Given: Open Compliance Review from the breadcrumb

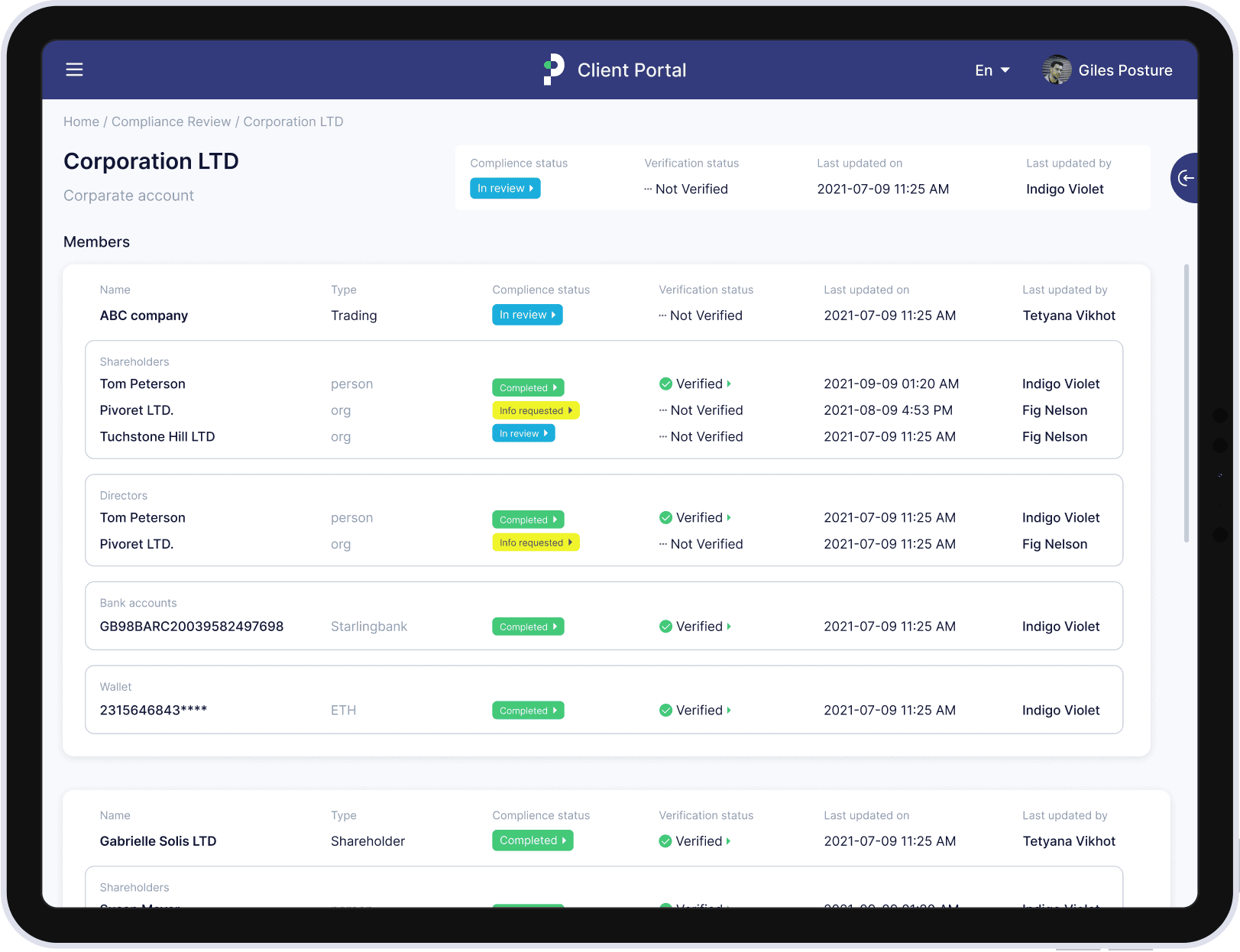Looking at the screenshot, I should tap(171, 121).
